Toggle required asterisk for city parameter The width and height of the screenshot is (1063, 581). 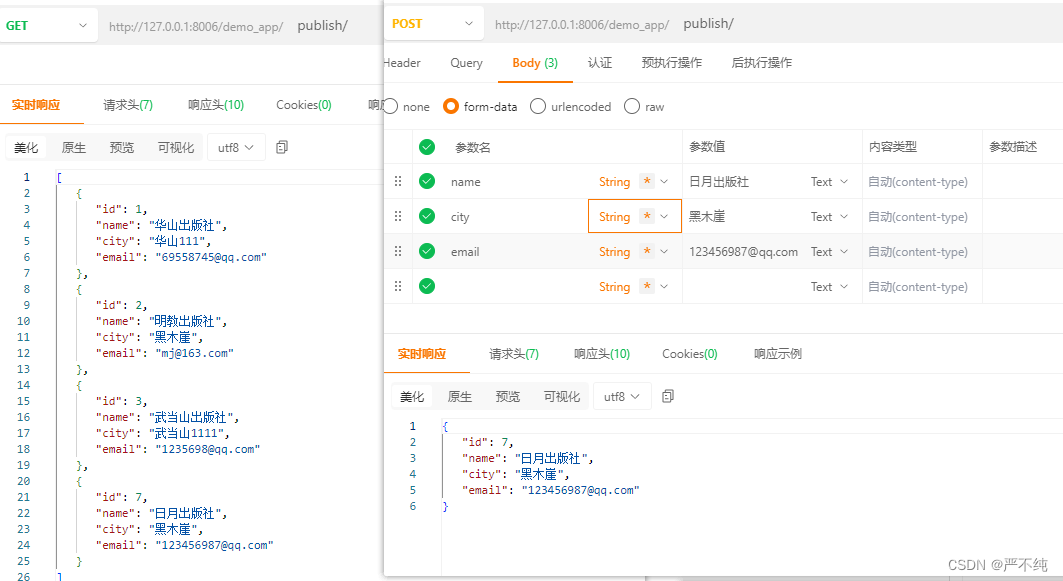647,216
